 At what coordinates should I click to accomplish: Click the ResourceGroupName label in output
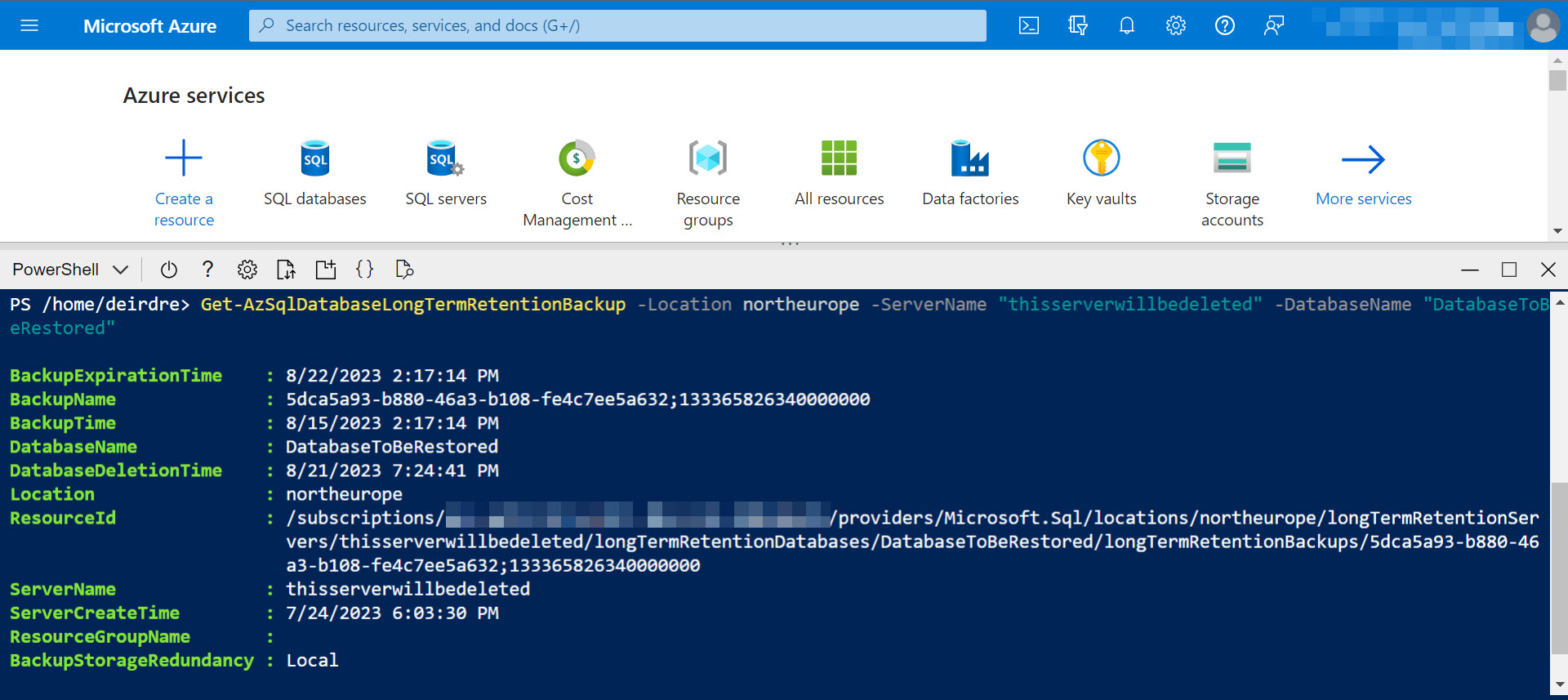pyautogui.click(x=100, y=636)
